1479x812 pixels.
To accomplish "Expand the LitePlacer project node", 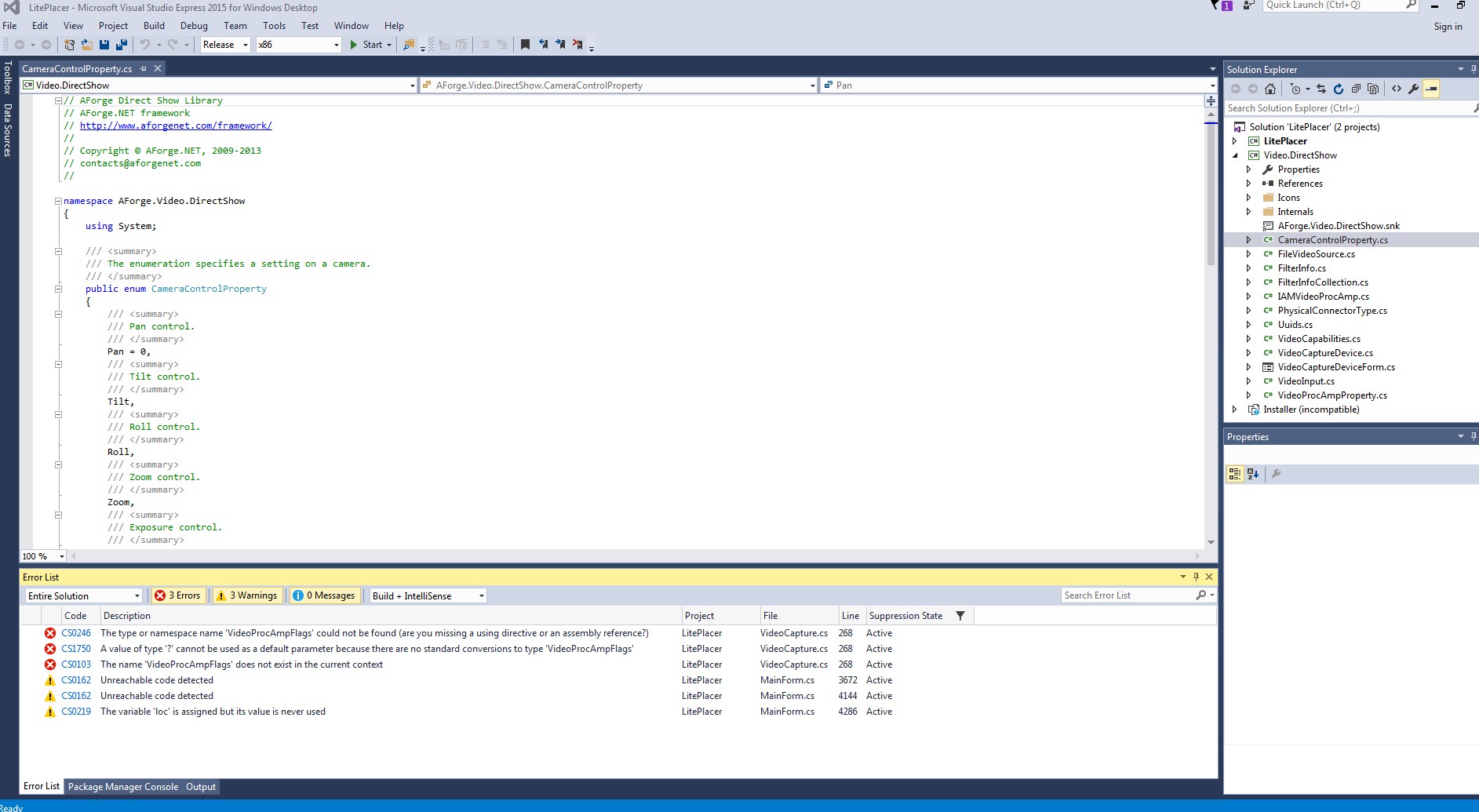I will [x=1235, y=141].
